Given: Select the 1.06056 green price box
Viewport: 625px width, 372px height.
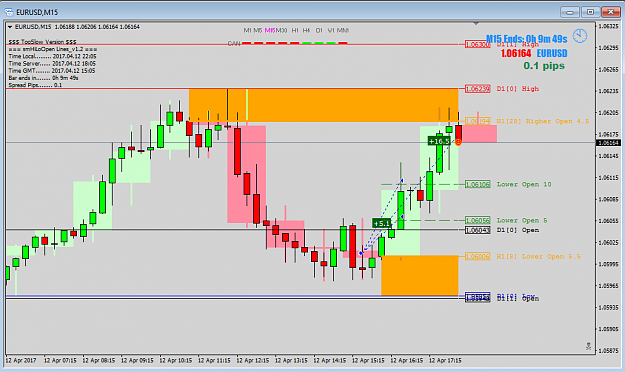Looking at the screenshot, I should click(478, 220).
